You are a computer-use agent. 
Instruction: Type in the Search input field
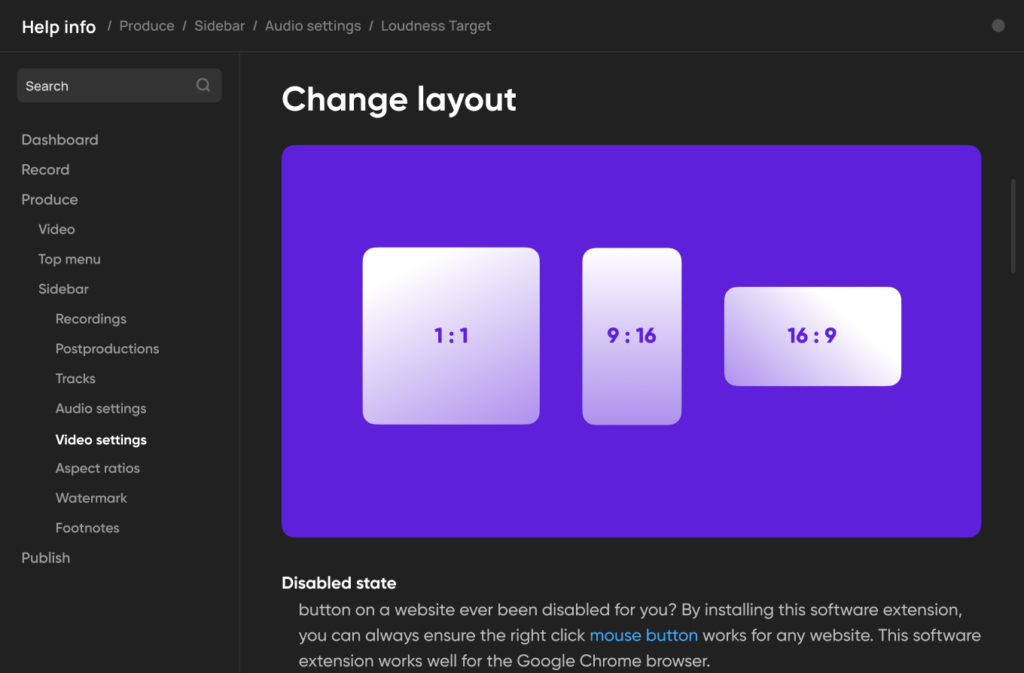[x=105, y=86]
